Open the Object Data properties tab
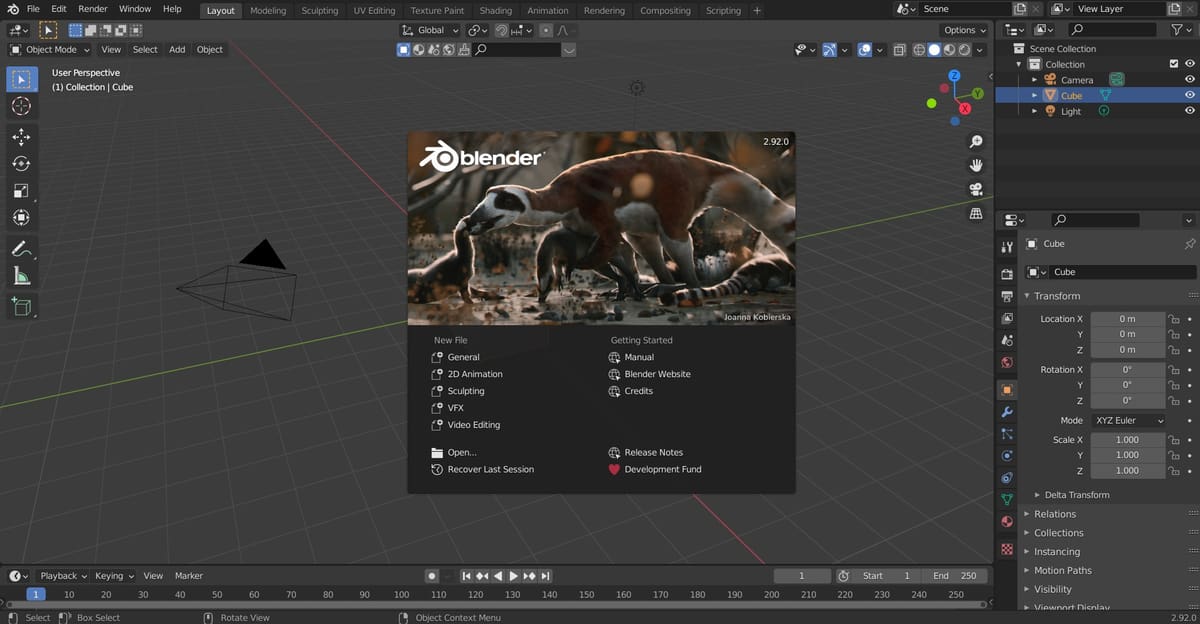This screenshot has width=1200, height=624. point(1007,500)
